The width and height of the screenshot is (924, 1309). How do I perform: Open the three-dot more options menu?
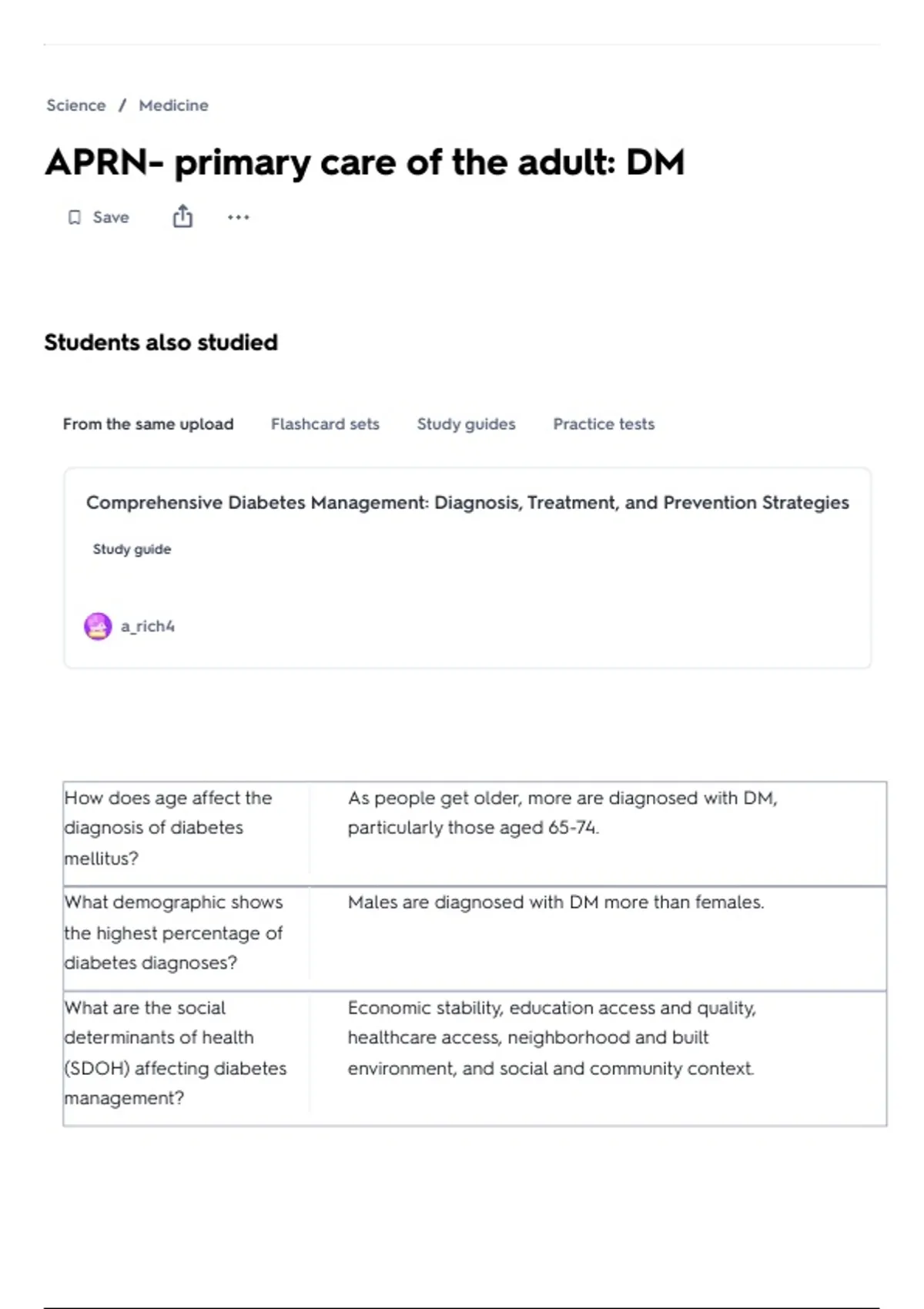tap(239, 218)
